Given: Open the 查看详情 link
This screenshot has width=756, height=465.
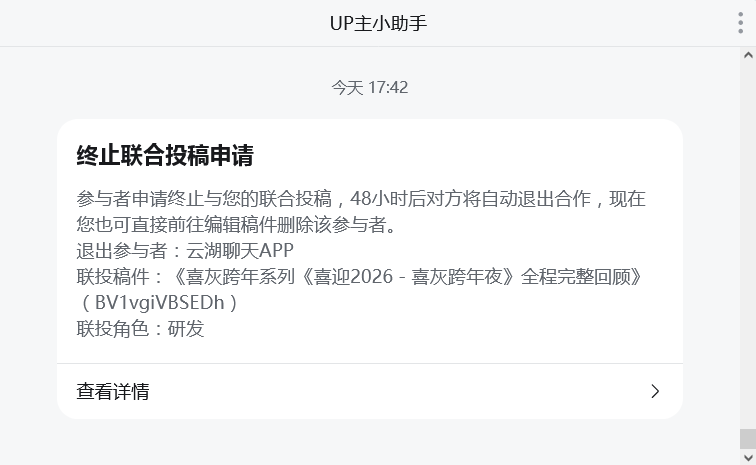Looking at the screenshot, I should click(370, 391).
